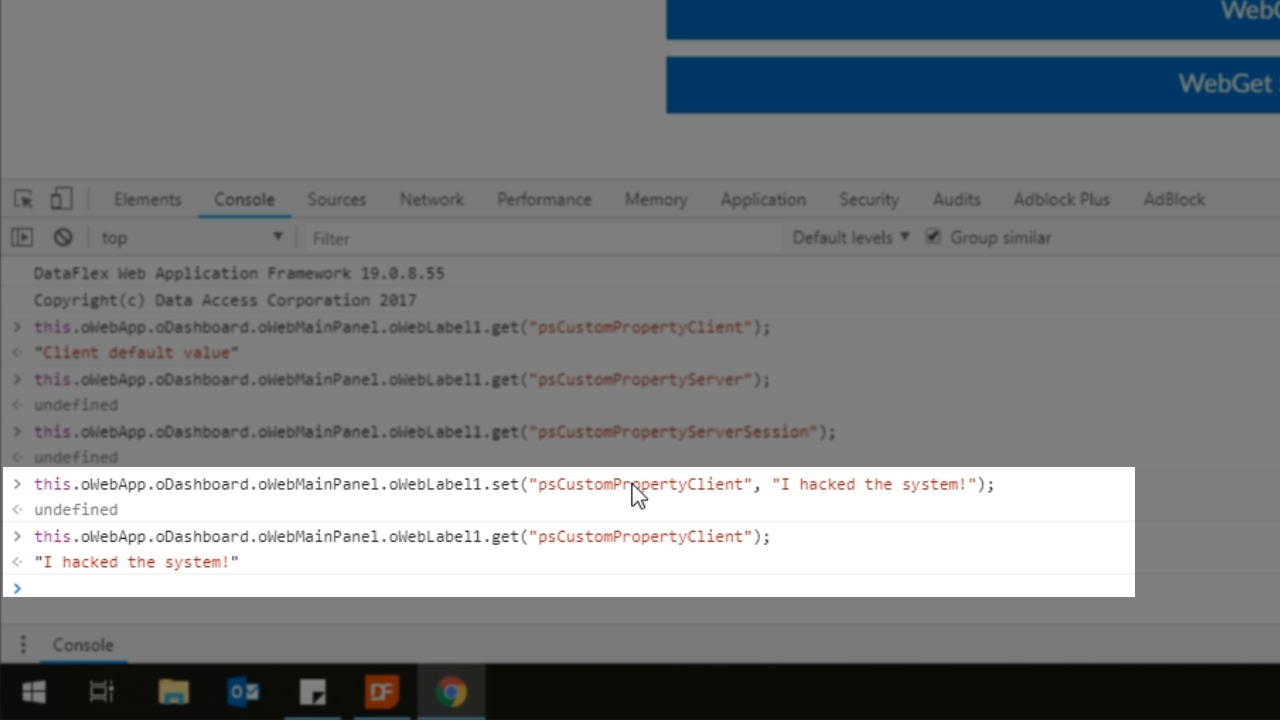Open the Application tab

coord(762,199)
